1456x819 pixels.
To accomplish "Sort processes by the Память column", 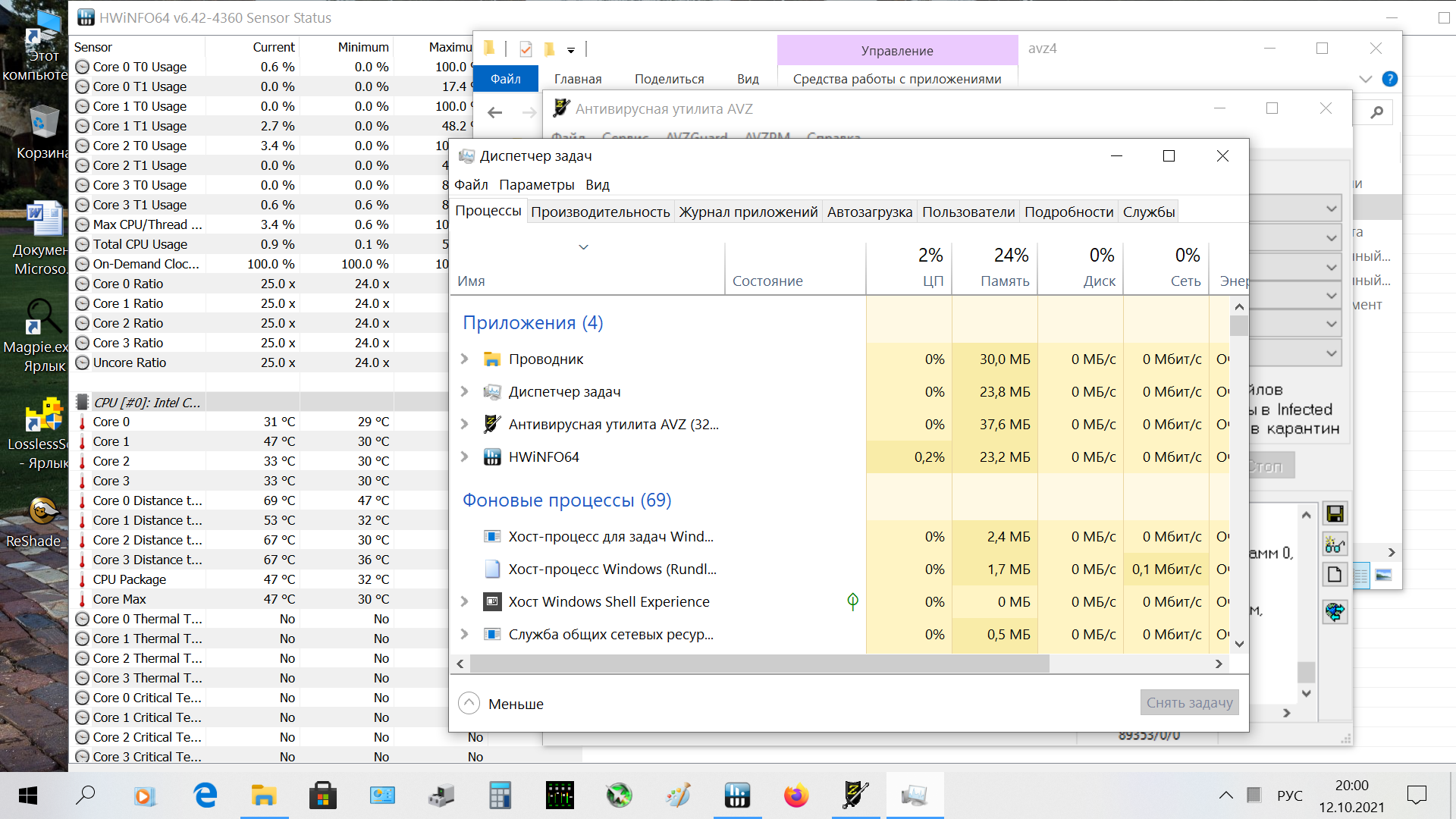I will [x=1004, y=281].
